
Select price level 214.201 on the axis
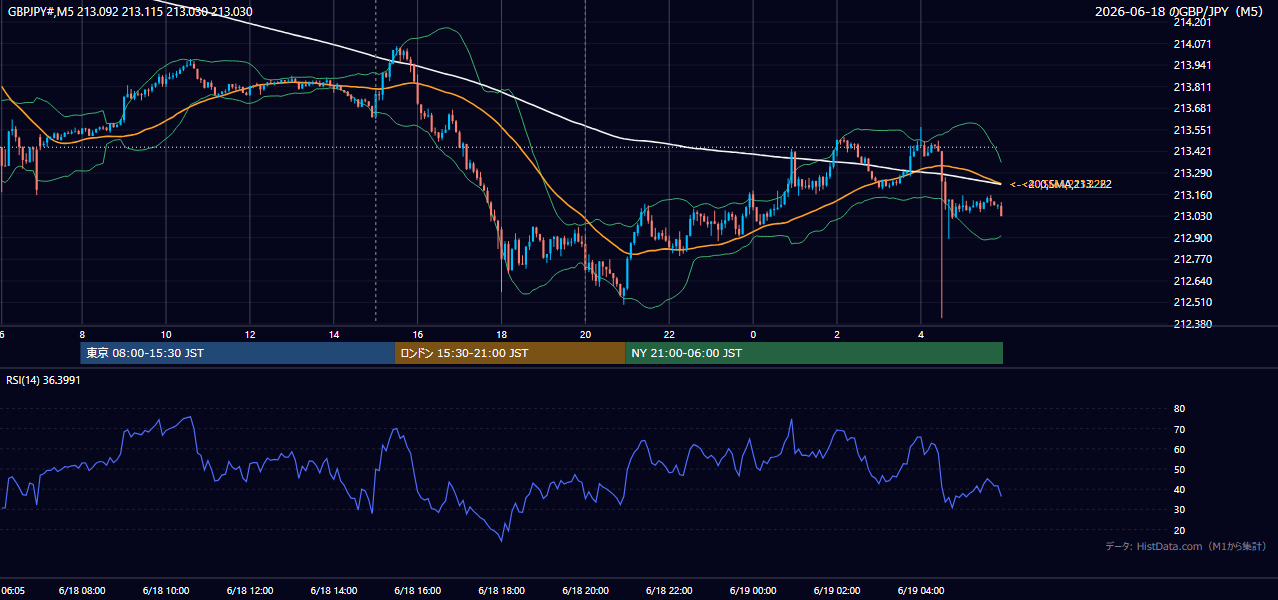point(1192,22)
